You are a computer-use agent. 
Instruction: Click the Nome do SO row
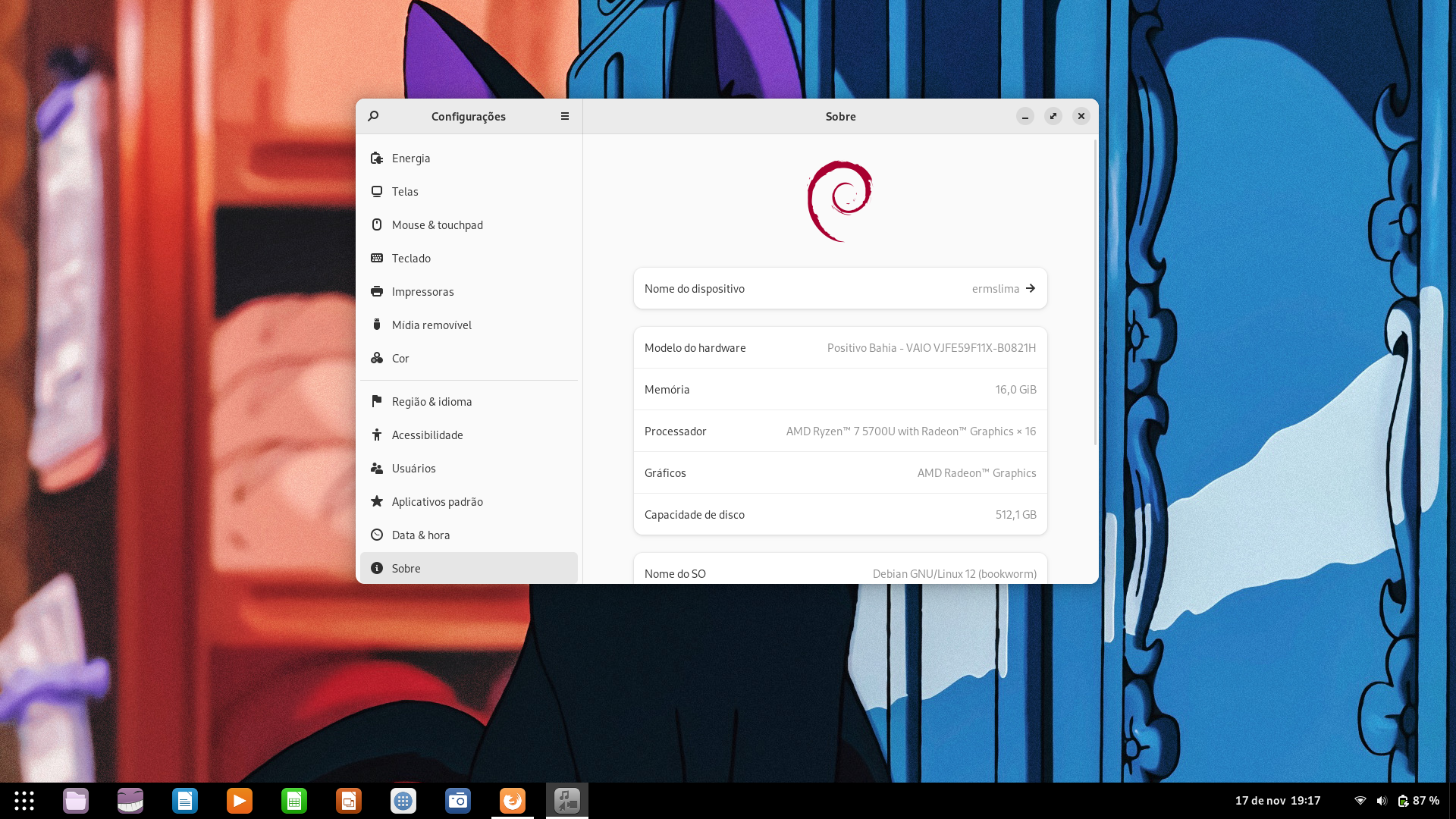[x=840, y=570]
